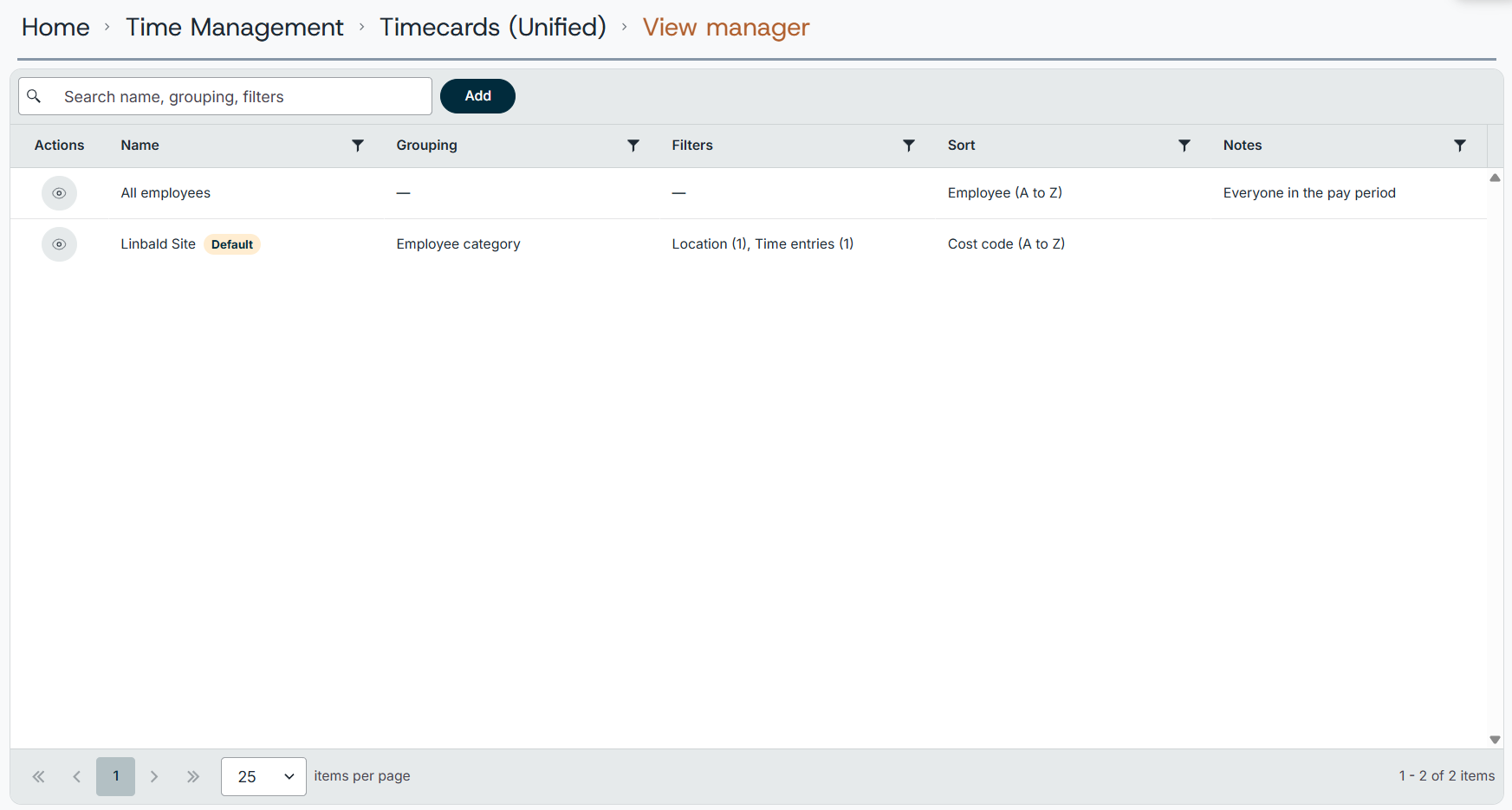The height and width of the screenshot is (810, 1512).
Task: Click the Employee (A to Z) sort cell
Action: pyautogui.click(x=1005, y=193)
